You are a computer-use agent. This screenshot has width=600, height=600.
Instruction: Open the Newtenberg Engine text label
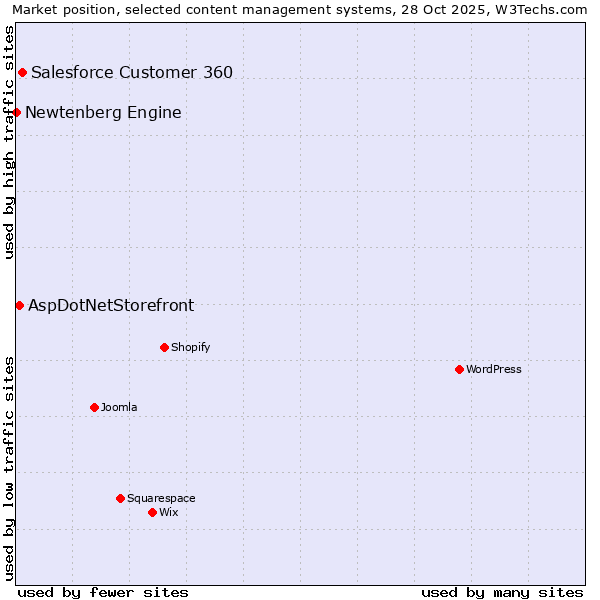(103, 112)
